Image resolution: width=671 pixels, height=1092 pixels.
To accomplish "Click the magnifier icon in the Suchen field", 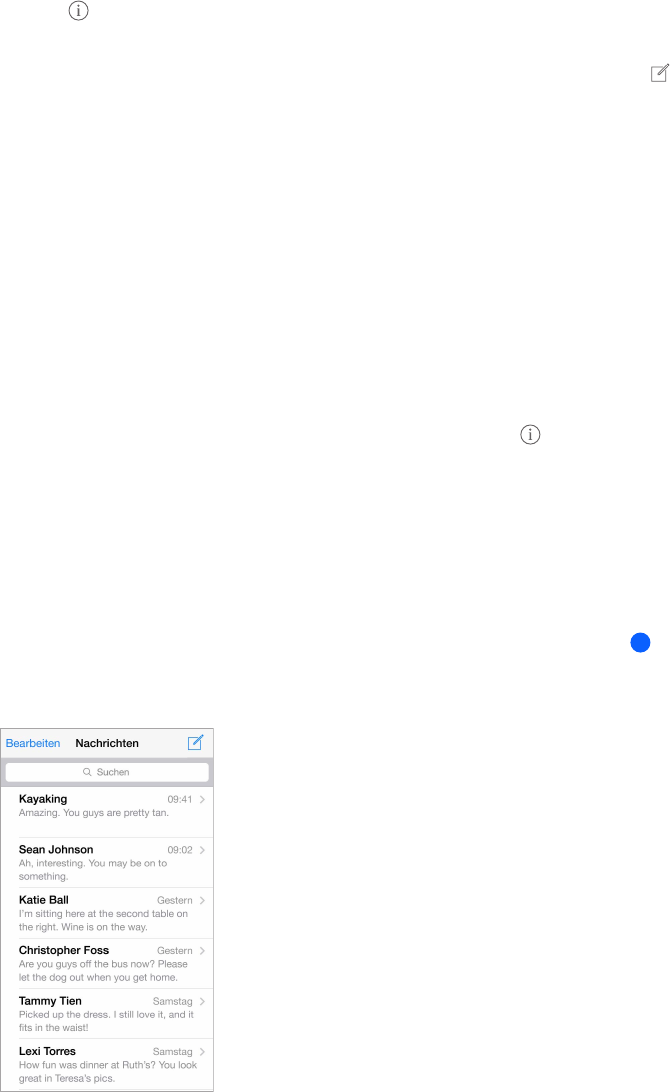I will [87, 772].
